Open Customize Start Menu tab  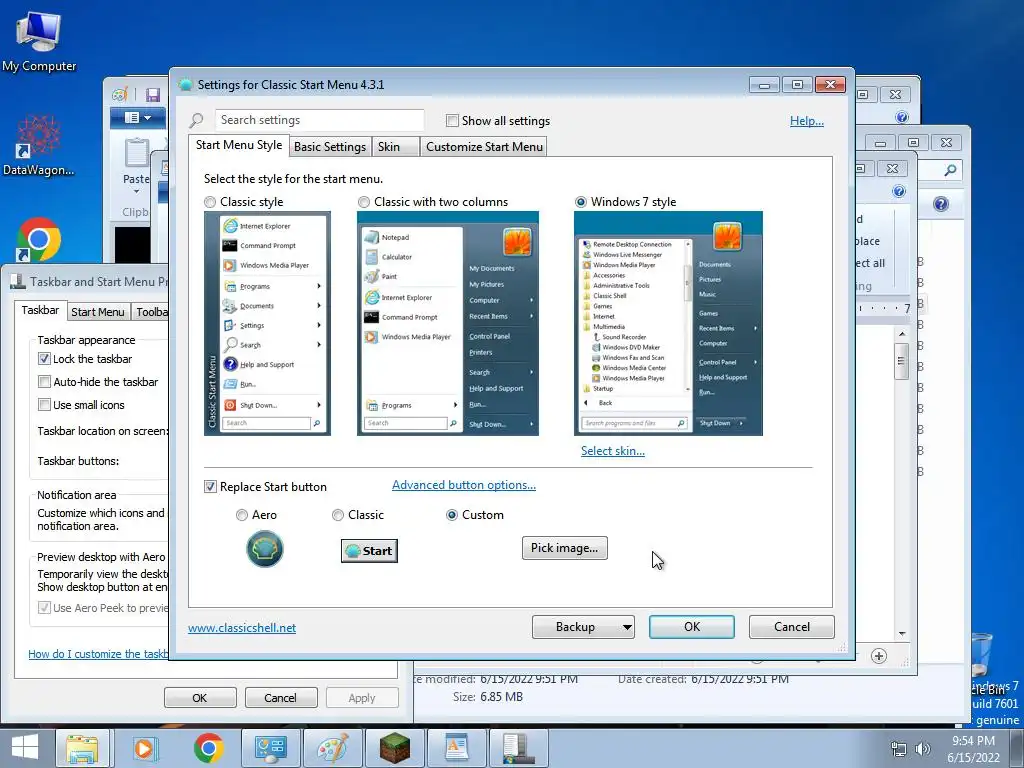coord(484,147)
